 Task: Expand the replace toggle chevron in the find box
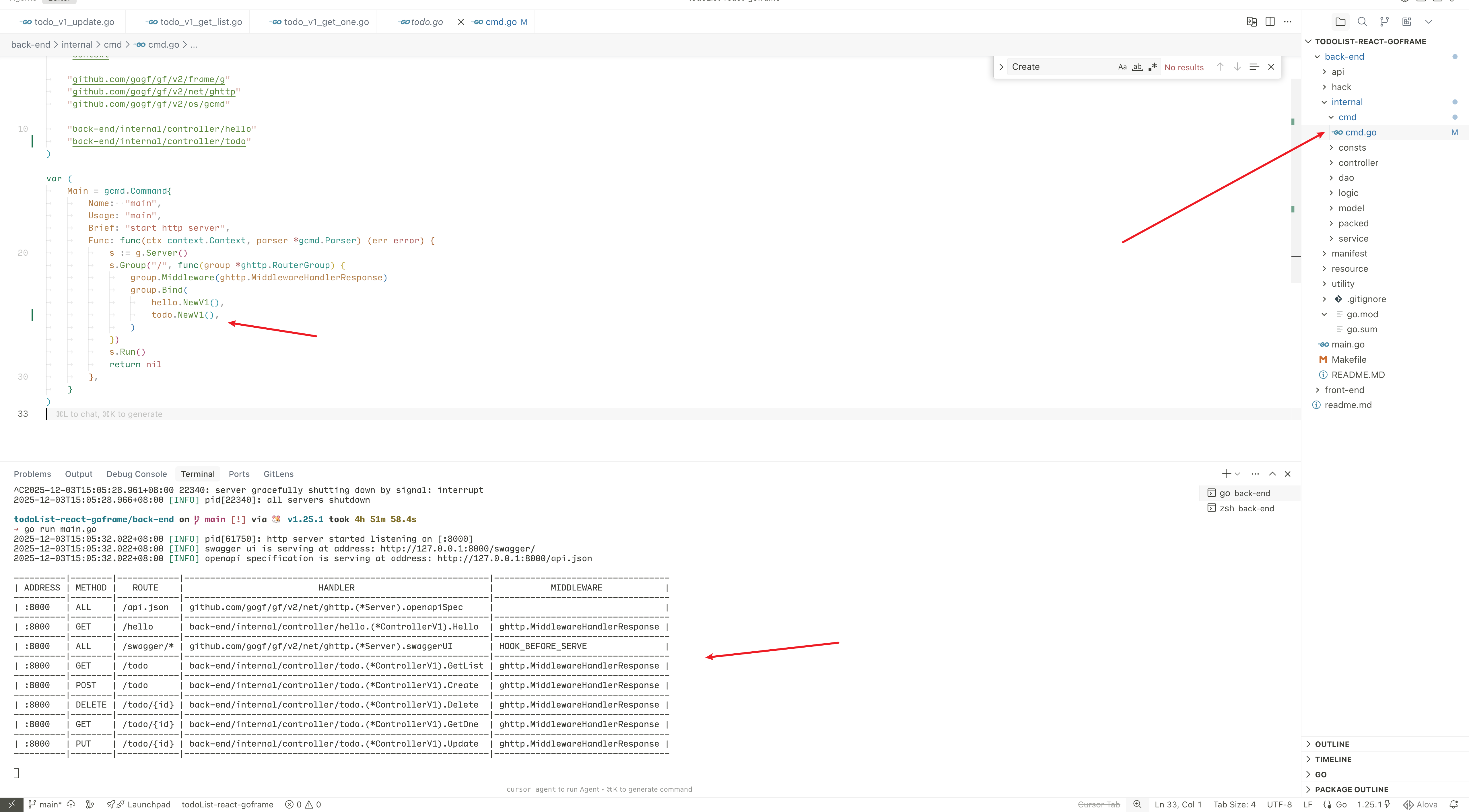[x=1001, y=67]
